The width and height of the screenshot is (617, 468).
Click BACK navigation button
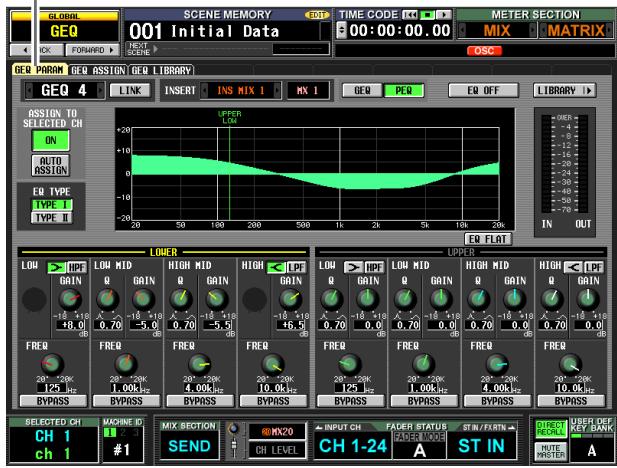click(37, 50)
